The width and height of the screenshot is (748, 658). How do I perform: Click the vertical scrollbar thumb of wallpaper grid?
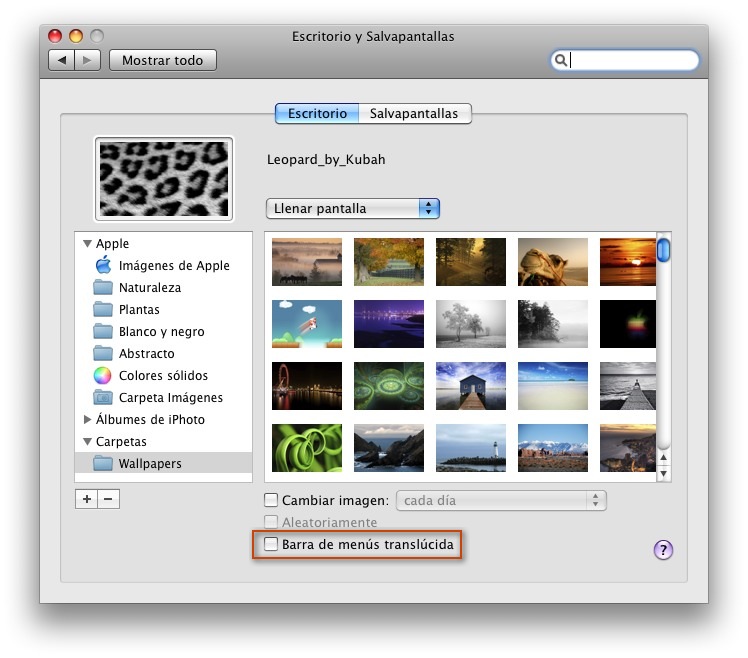(663, 250)
